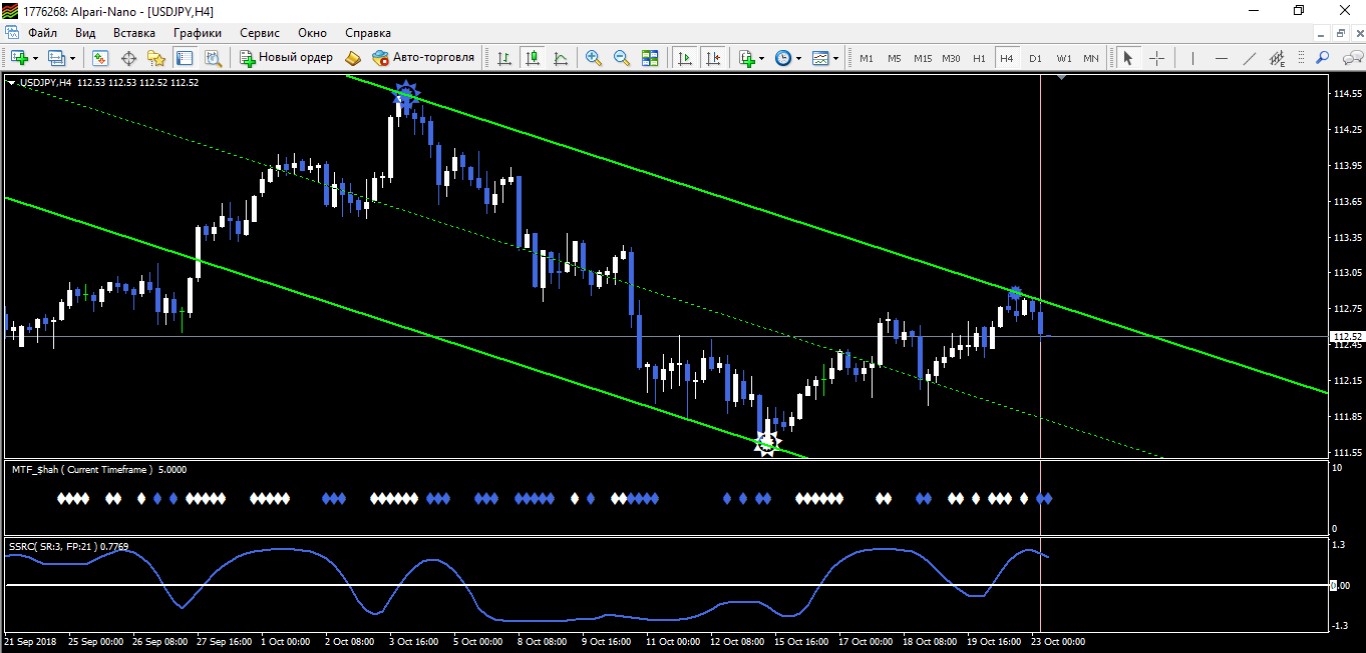Screen dimensions: 1366x653
Task: Open the Strategy Tester icon
Action: pos(212,58)
